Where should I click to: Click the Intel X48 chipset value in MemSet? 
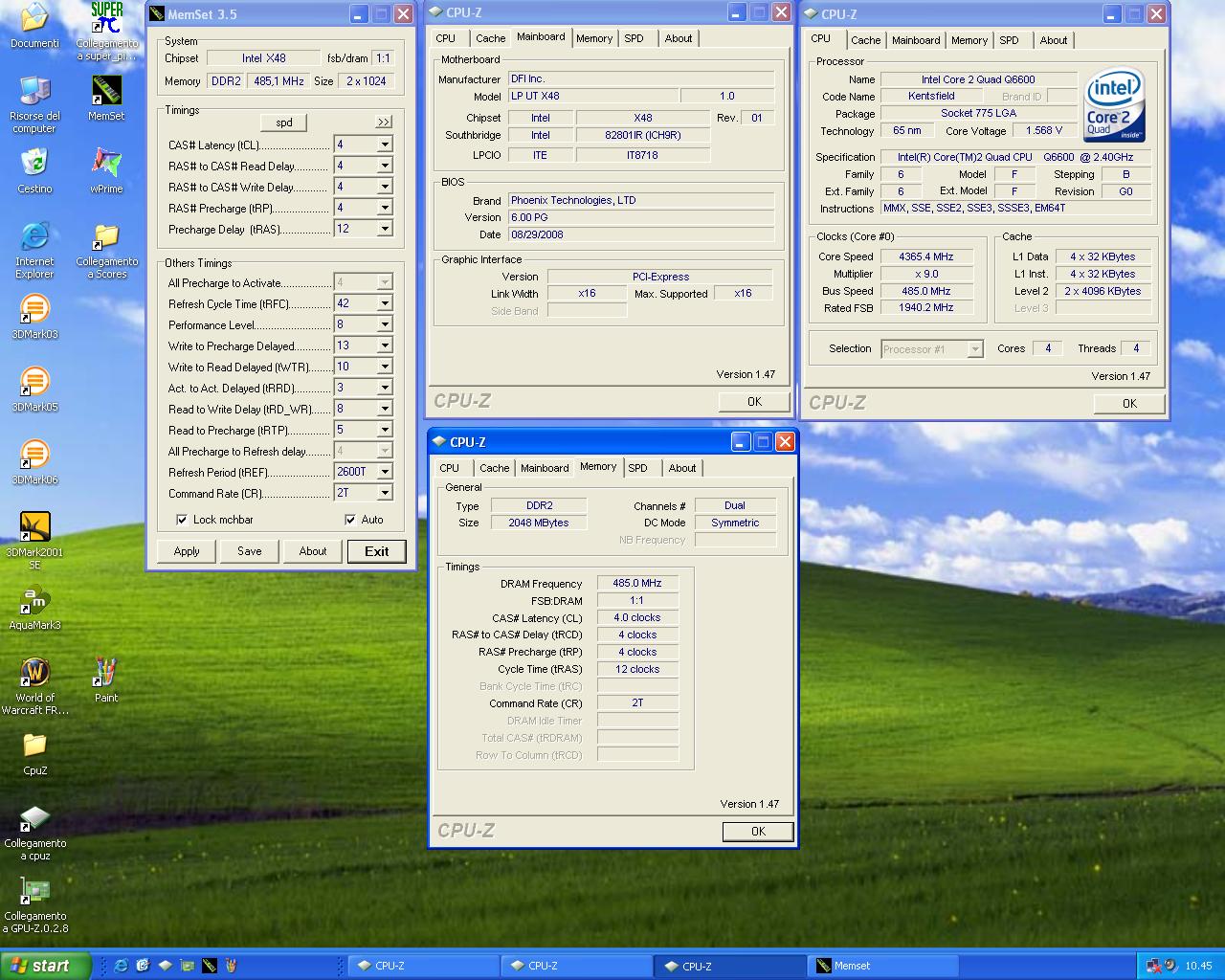click(263, 58)
